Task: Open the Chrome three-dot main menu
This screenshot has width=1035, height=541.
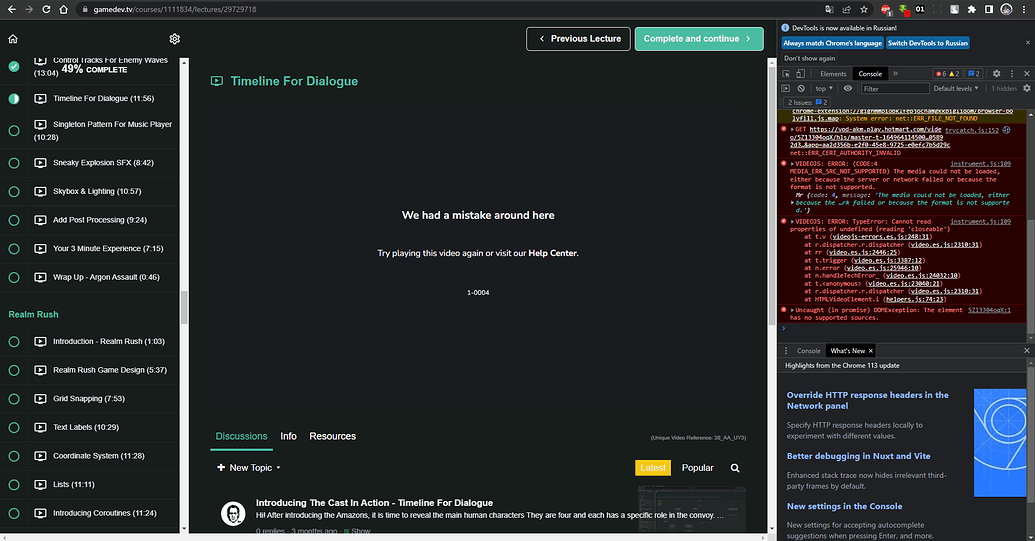Action: coord(1026,9)
